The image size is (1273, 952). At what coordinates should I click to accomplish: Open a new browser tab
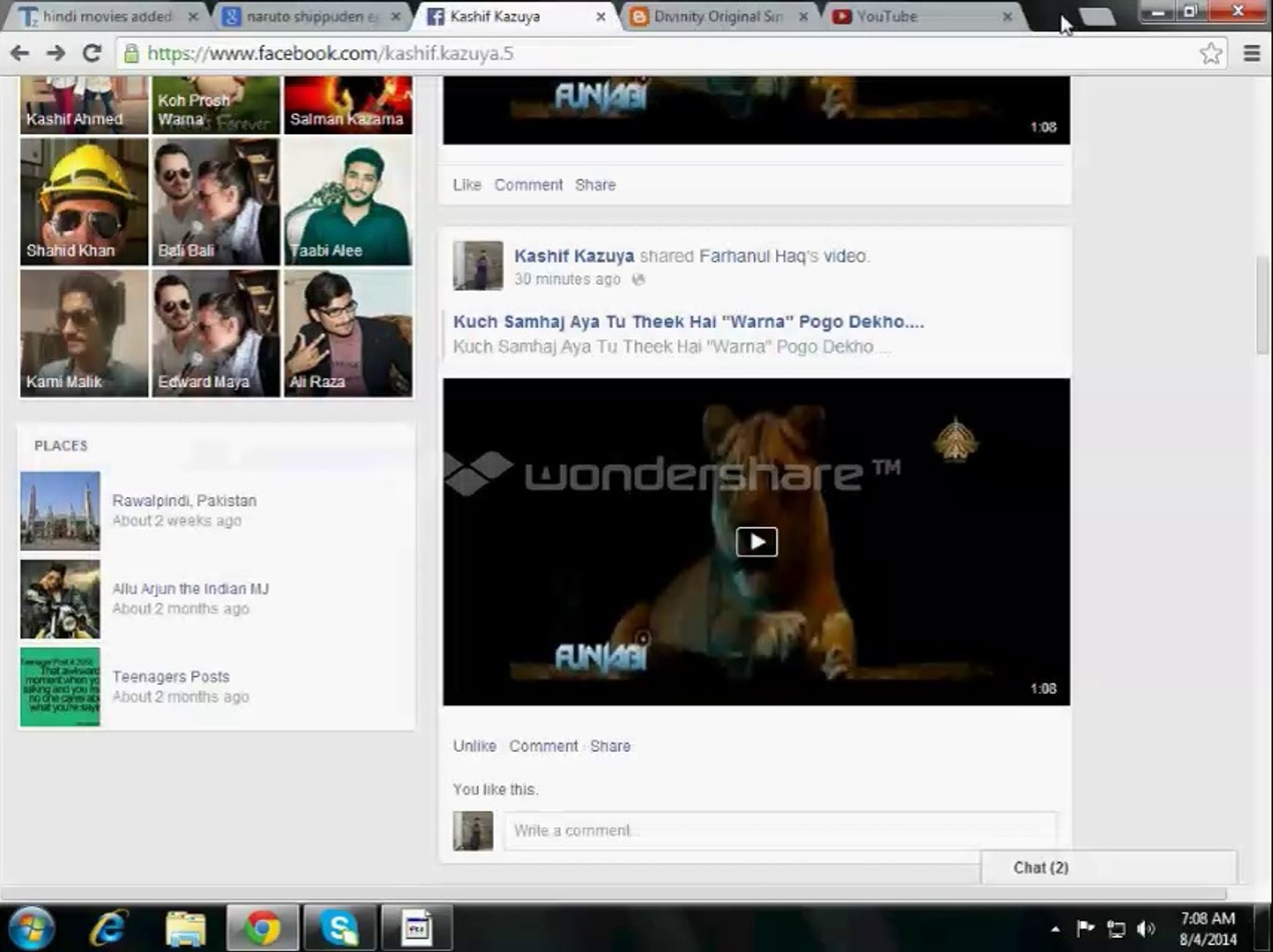point(1097,17)
